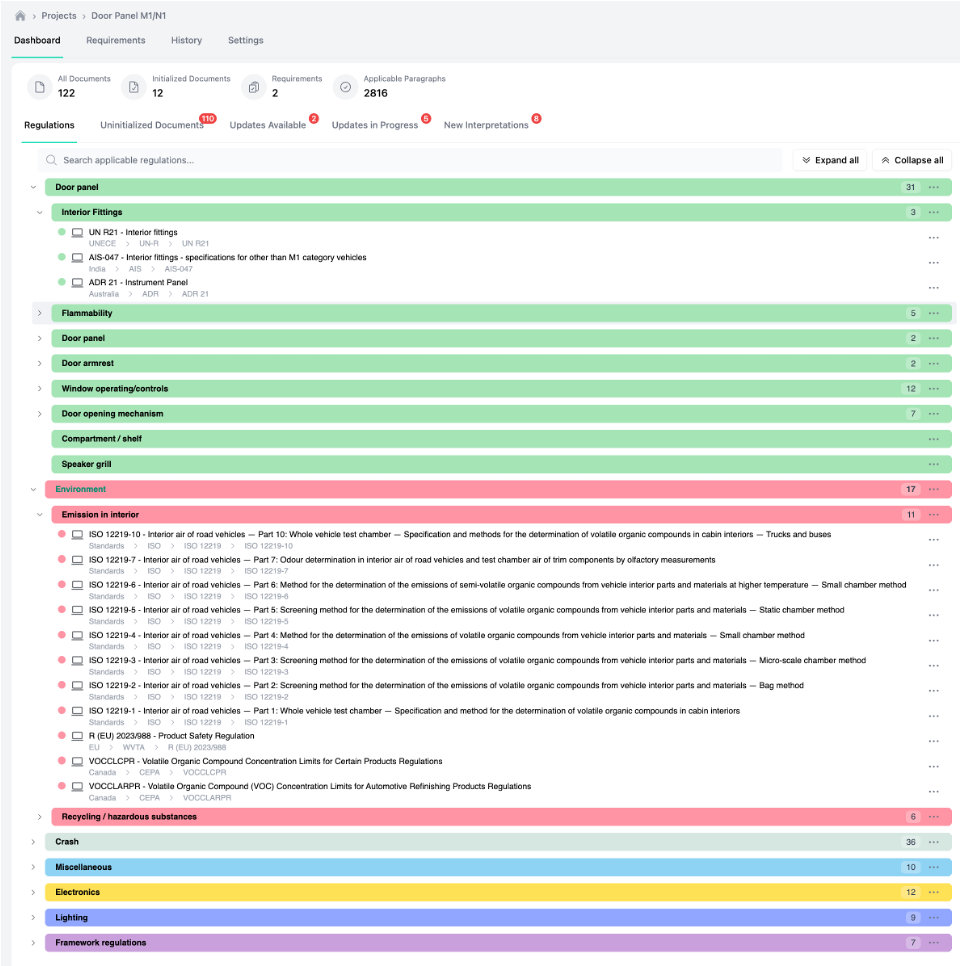Viewport: 960px width, 966px height.
Task: Click the All Documents file icon
Action: point(39,87)
